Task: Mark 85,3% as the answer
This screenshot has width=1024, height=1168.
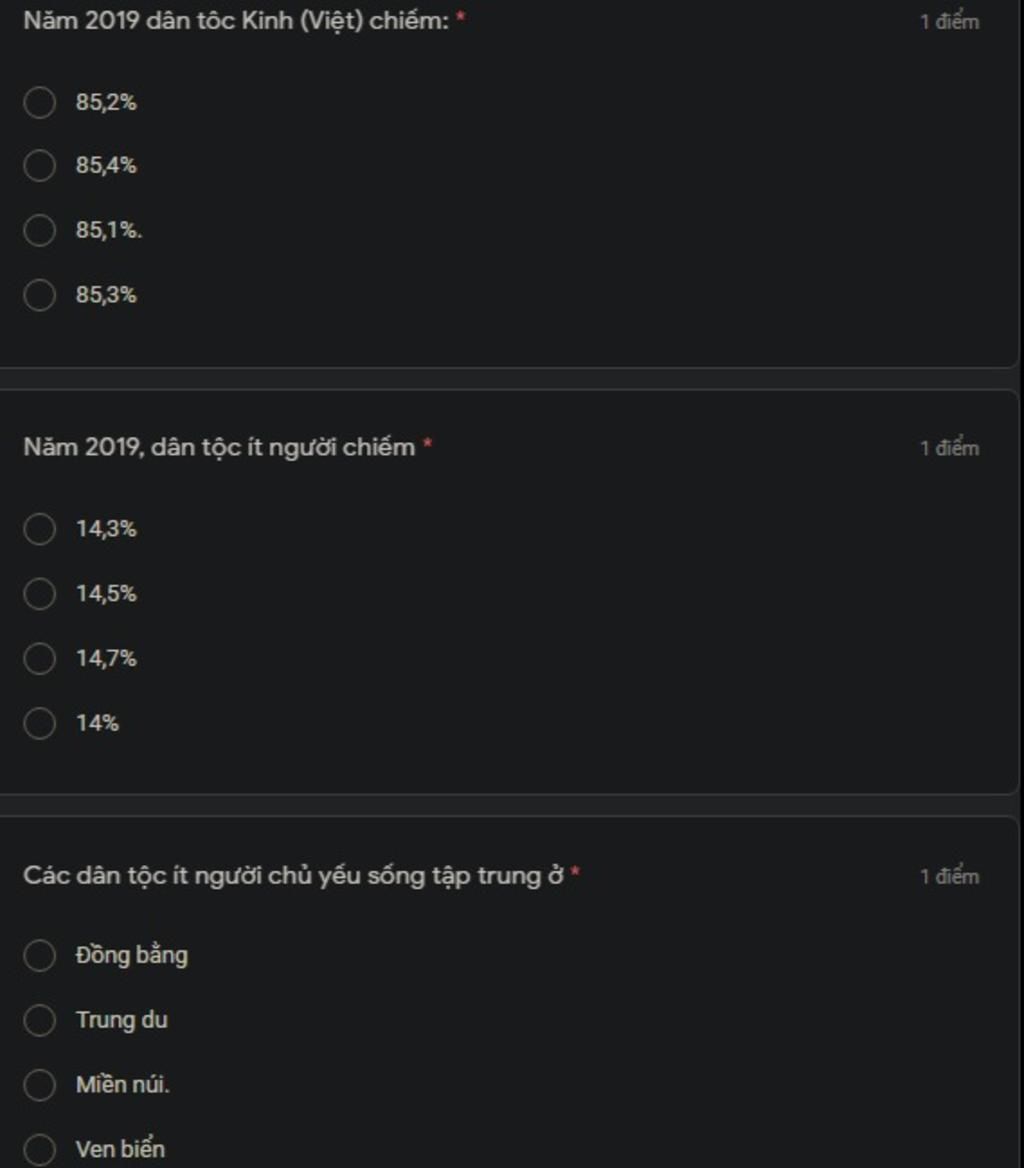Action: (x=39, y=295)
